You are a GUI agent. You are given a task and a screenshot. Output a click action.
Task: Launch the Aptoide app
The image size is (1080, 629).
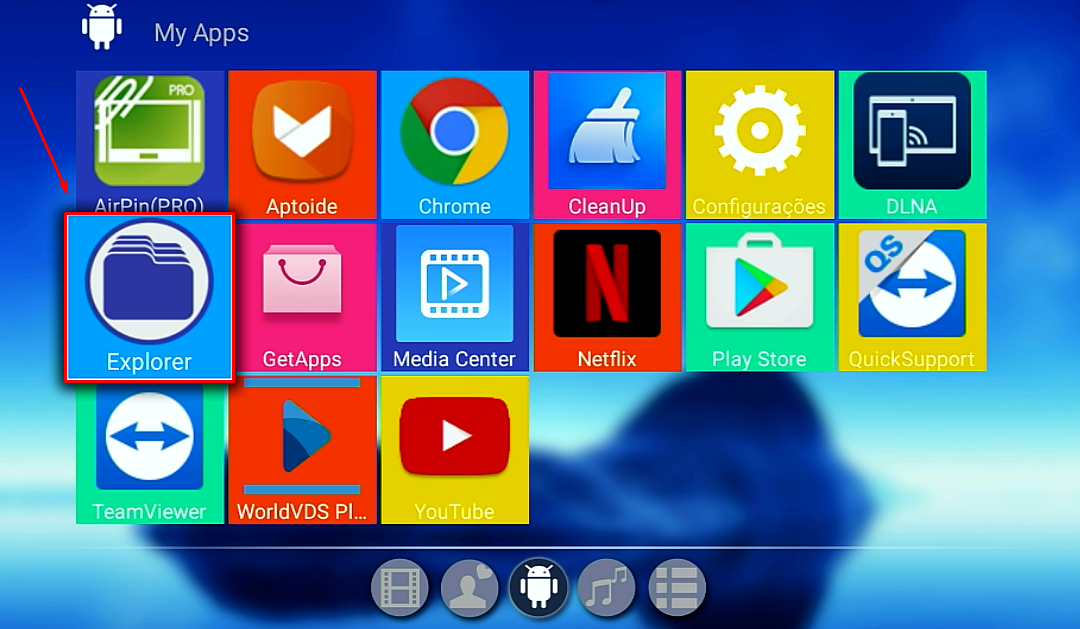(x=302, y=145)
